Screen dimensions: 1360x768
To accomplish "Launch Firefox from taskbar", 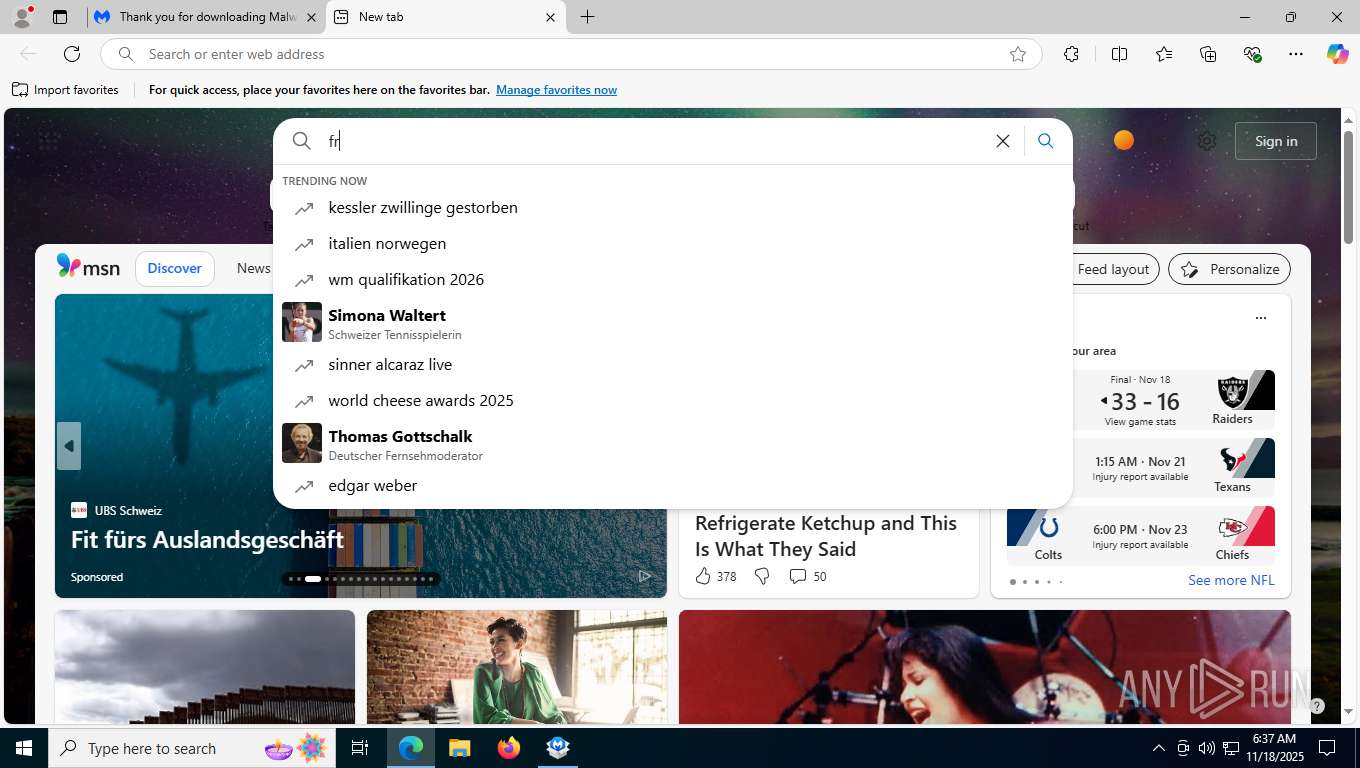I will coord(509,748).
